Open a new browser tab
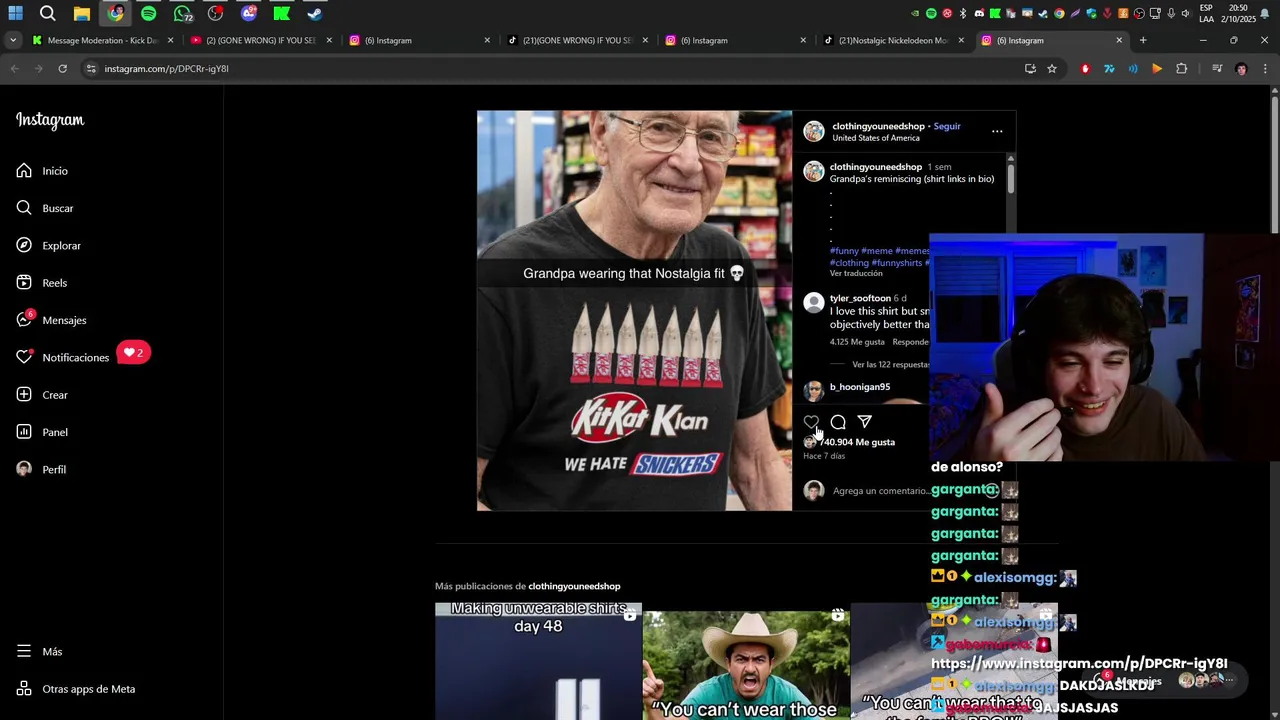Viewport: 1280px width, 720px height. tap(1143, 41)
